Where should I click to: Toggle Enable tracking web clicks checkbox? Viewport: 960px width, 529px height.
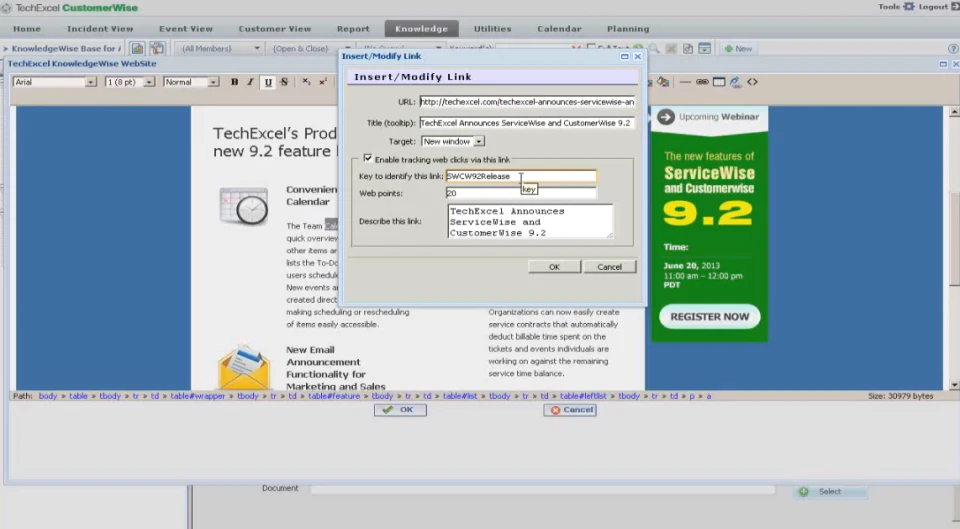(367, 159)
